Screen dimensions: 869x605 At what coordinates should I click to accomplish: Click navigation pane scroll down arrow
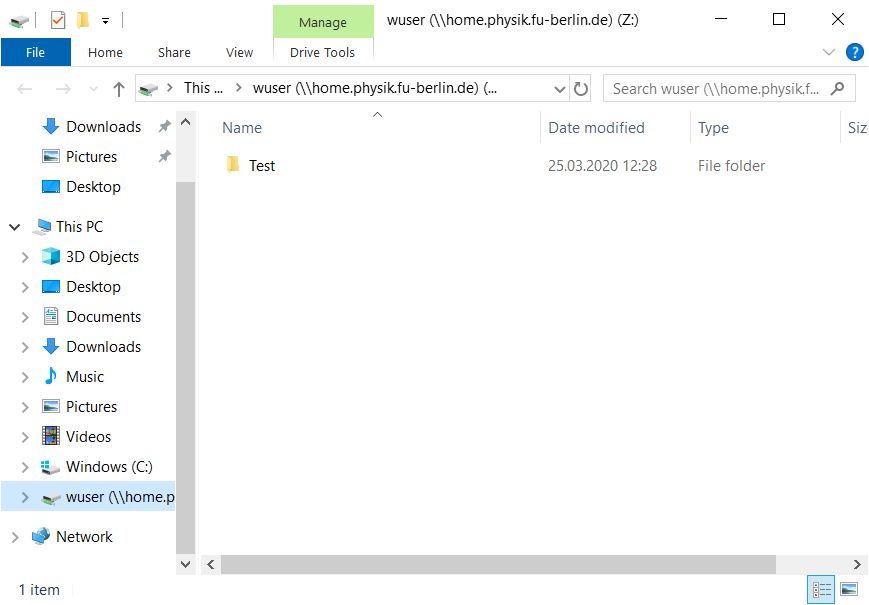pos(186,565)
